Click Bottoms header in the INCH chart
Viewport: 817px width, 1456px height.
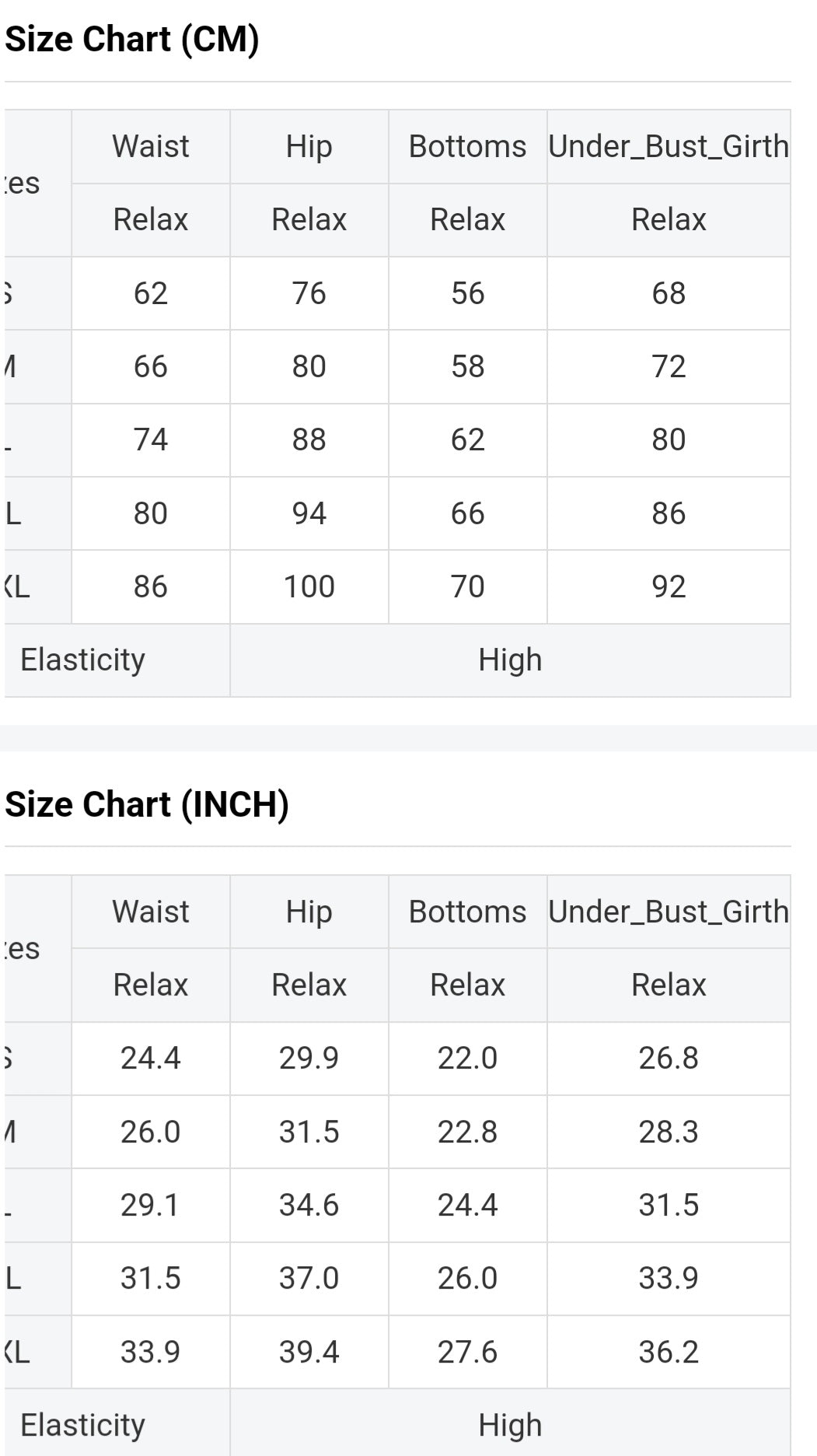(467, 912)
